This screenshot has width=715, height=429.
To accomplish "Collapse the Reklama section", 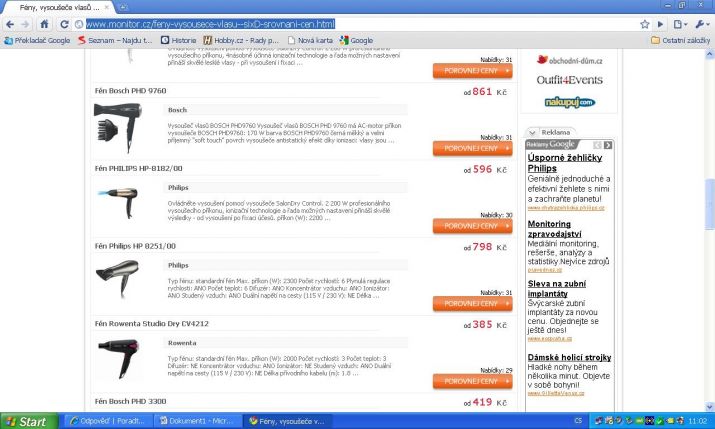I will point(532,132).
